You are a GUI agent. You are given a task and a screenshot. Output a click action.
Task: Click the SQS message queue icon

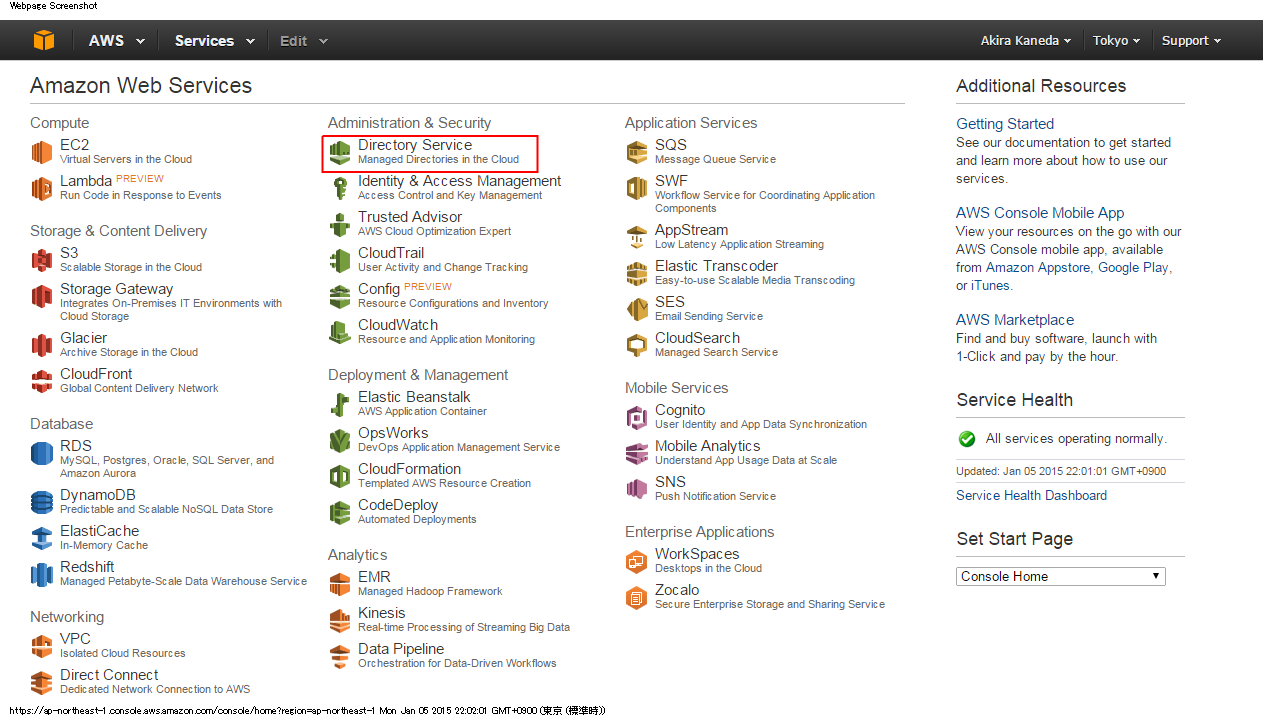(637, 152)
